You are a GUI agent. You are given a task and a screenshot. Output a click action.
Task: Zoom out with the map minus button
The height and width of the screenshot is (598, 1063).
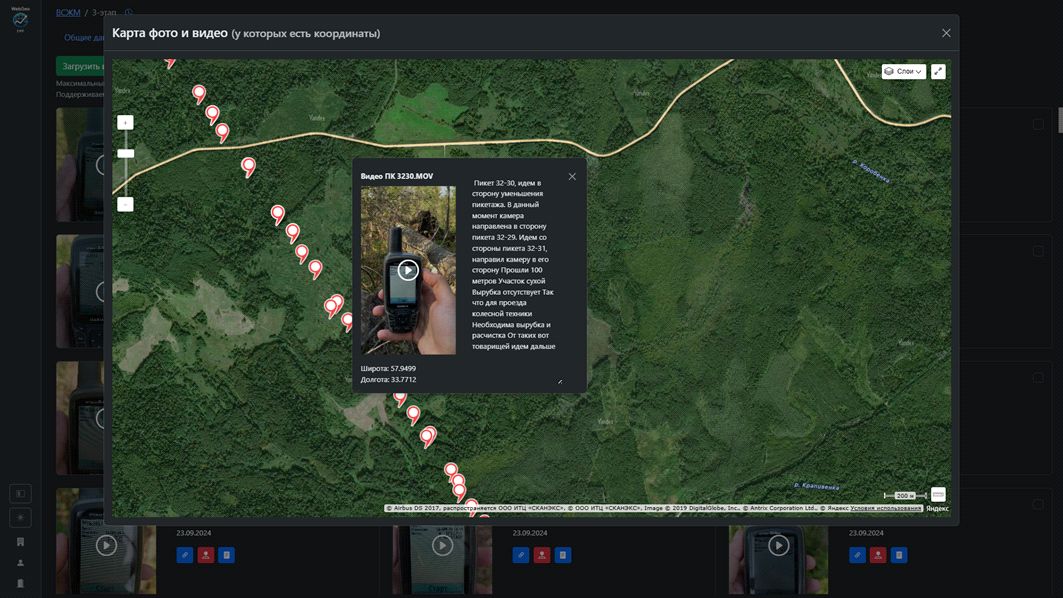(125, 204)
